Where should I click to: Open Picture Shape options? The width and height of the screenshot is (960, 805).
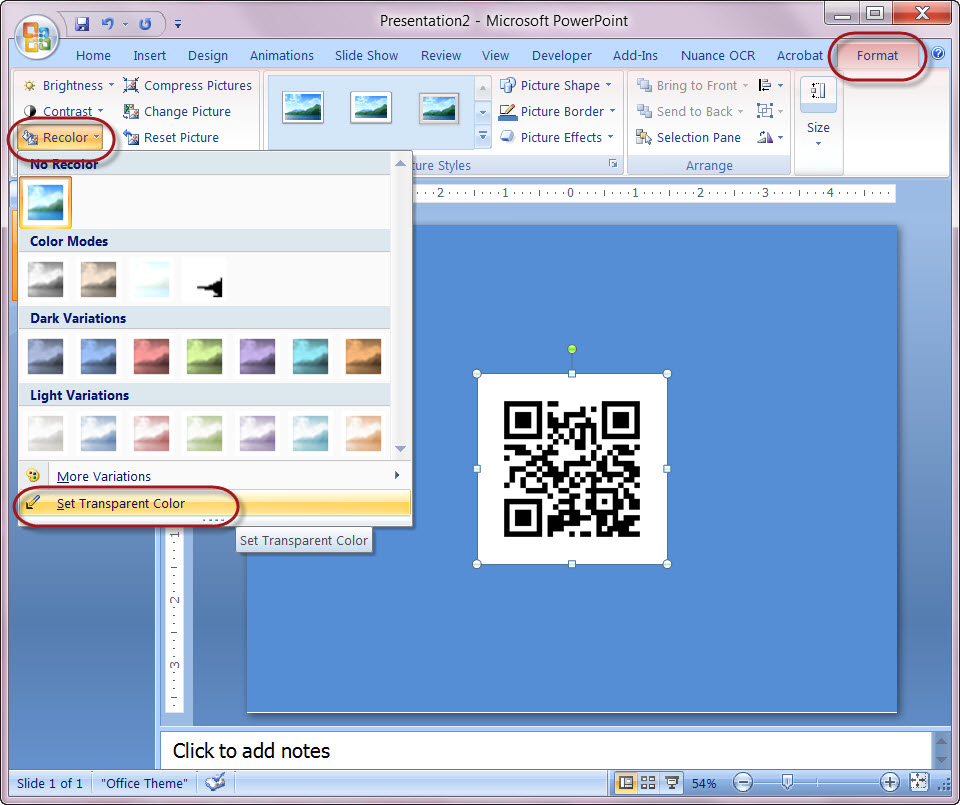556,85
